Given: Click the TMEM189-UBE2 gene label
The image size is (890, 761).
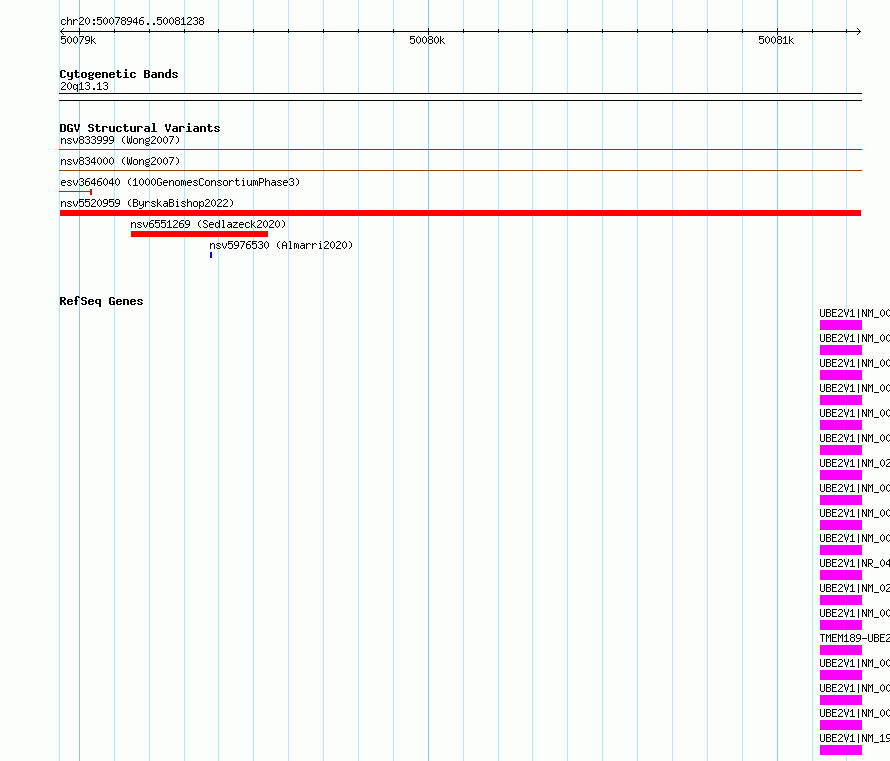Looking at the screenshot, I should click(x=854, y=638).
